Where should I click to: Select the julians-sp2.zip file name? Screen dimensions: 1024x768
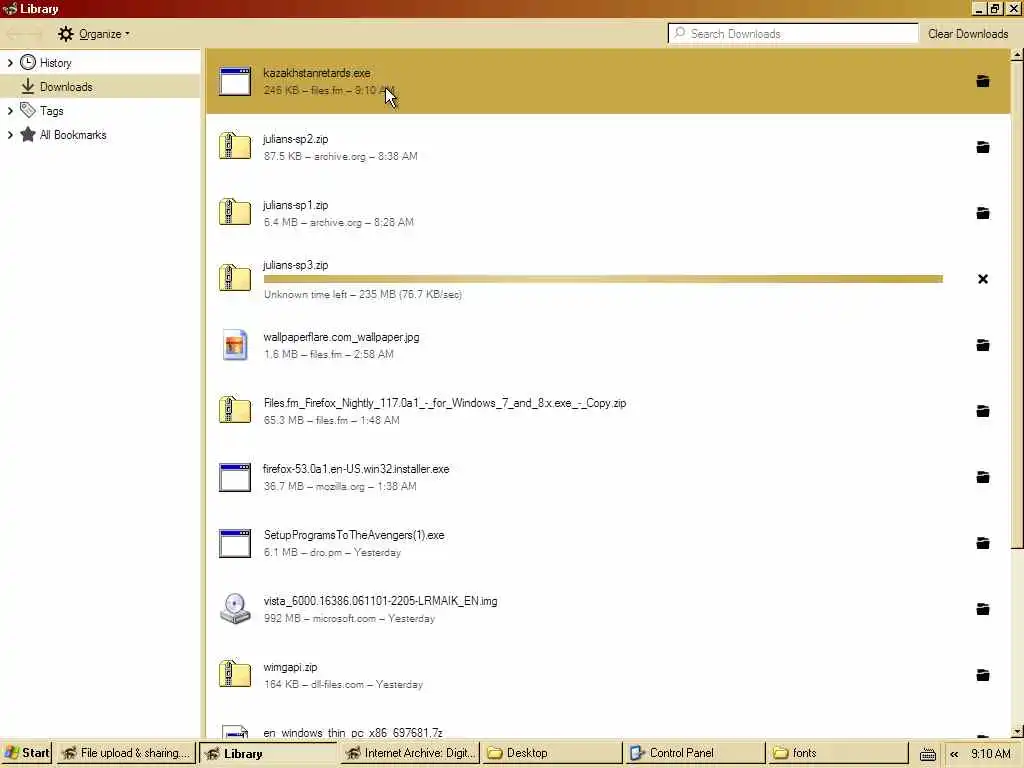(x=295, y=138)
